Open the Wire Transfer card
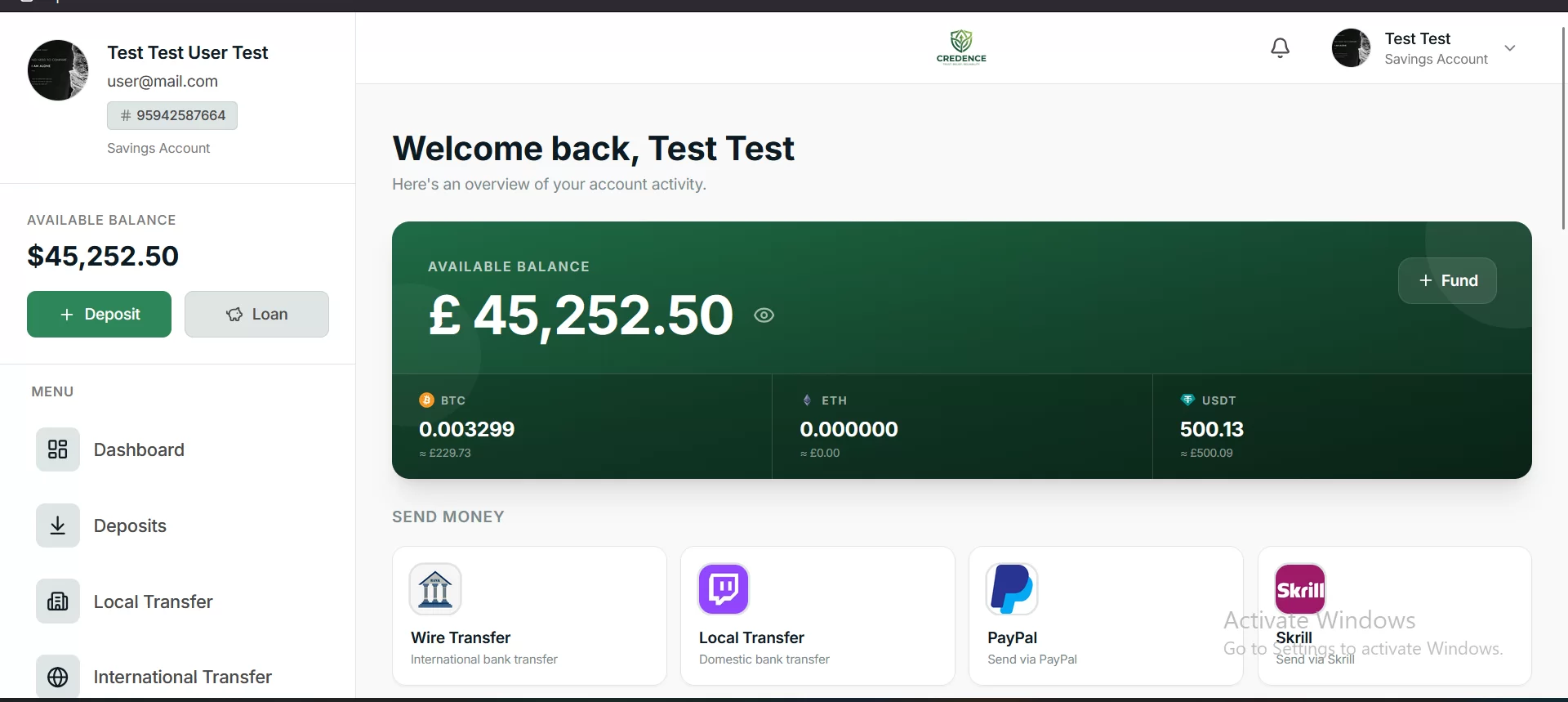The image size is (1568, 702). [529, 615]
